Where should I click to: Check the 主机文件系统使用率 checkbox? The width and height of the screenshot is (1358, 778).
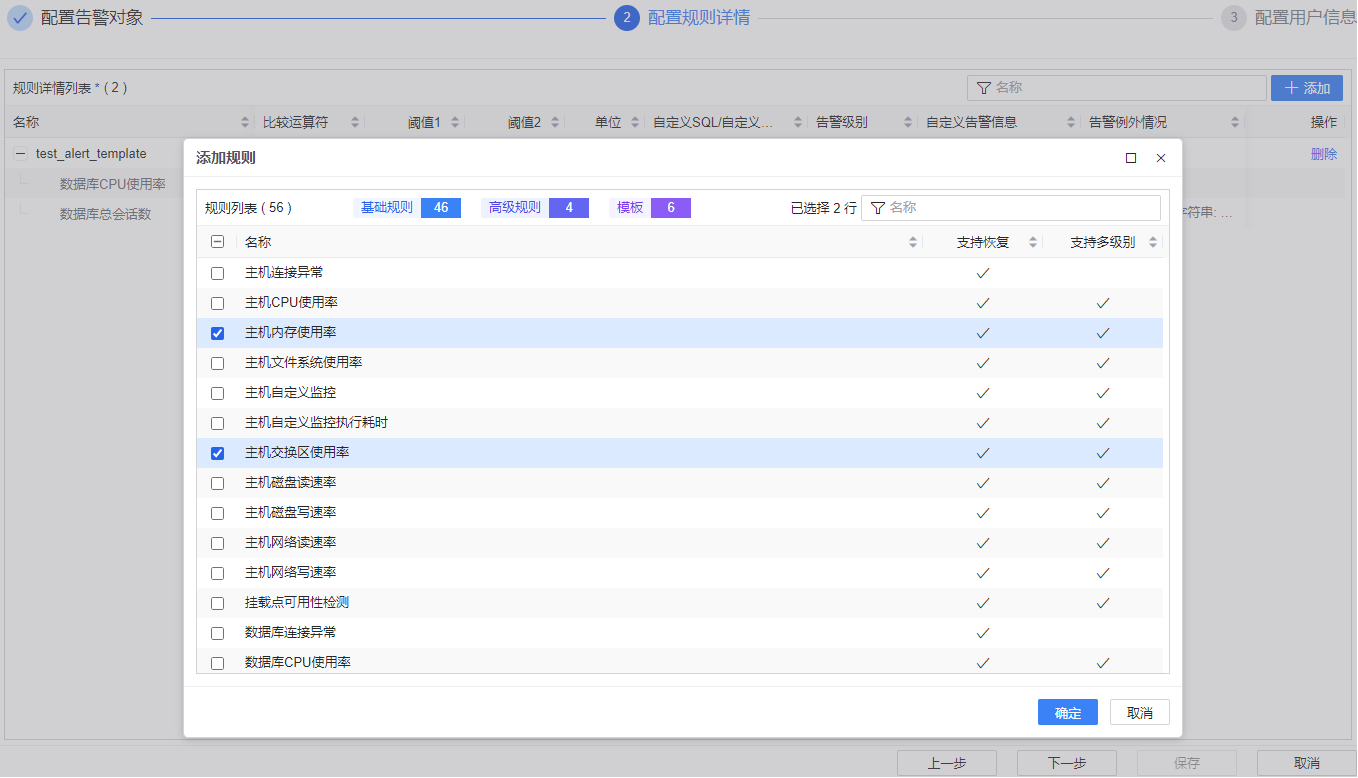(217, 363)
